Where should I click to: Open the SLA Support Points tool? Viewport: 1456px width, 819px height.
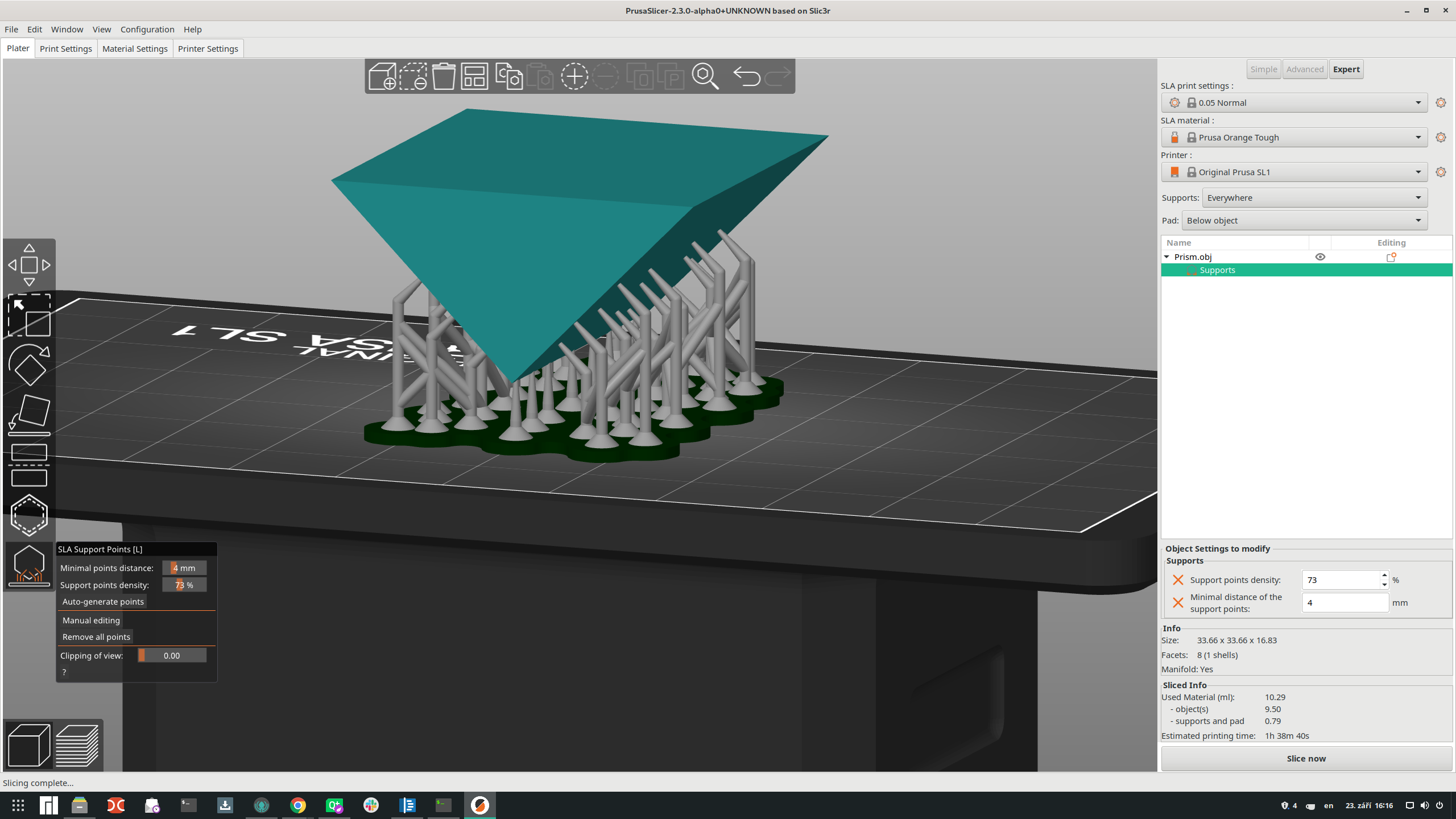(30, 566)
